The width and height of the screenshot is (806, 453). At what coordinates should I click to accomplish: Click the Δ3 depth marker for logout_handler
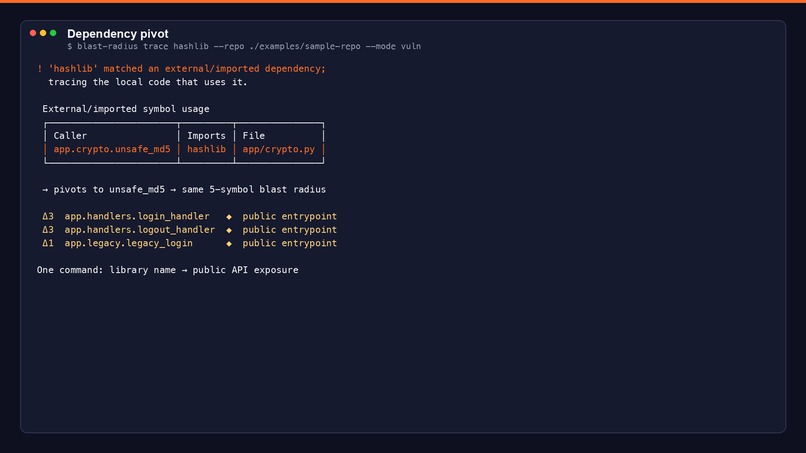[x=48, y=230]
